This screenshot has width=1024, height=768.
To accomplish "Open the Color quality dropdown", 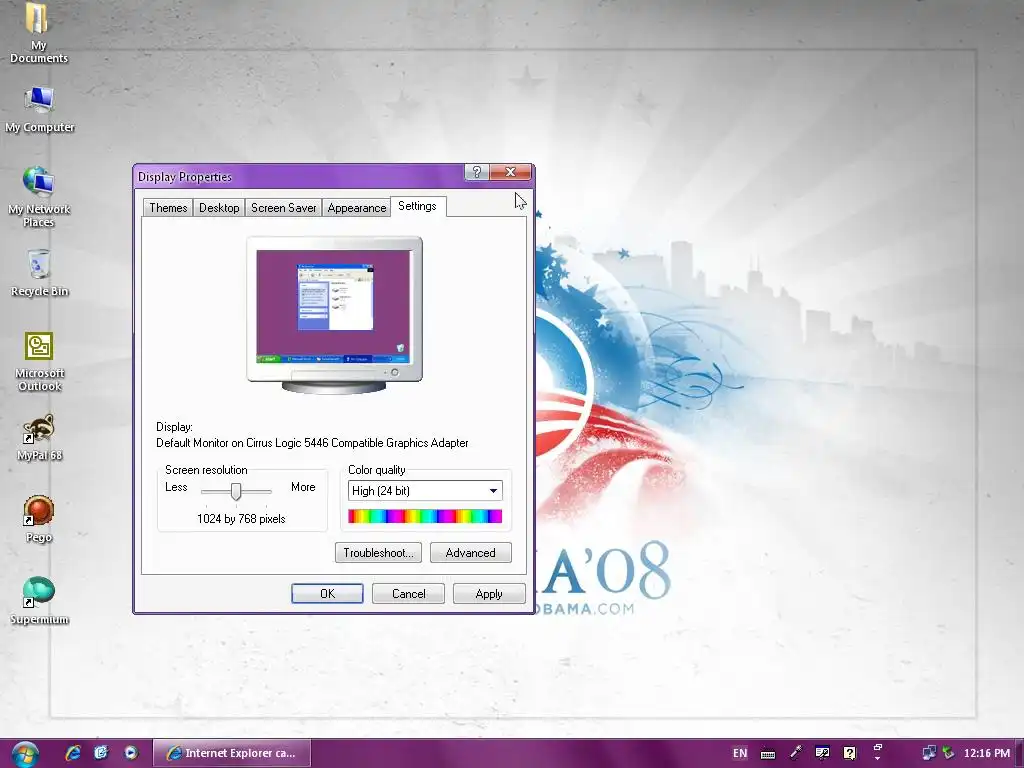I will [x=425, y=490].
